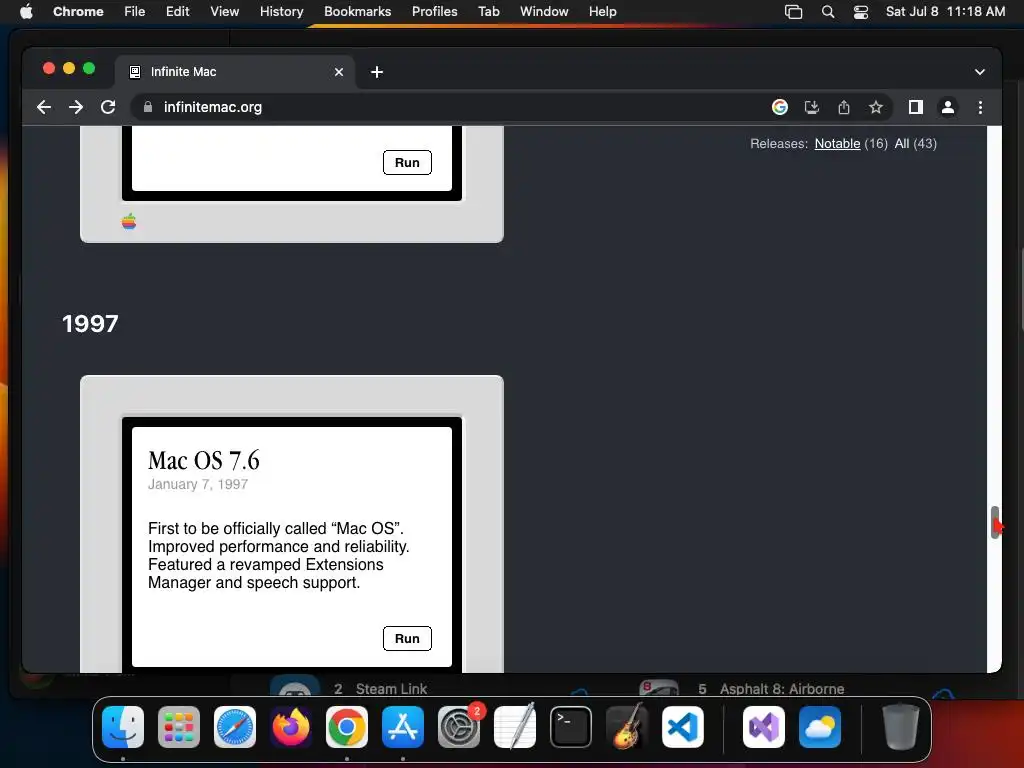Screen dimensions: 1024x768
Task: Reload the infinitemac.org page
Action: [x=108, y=107]
